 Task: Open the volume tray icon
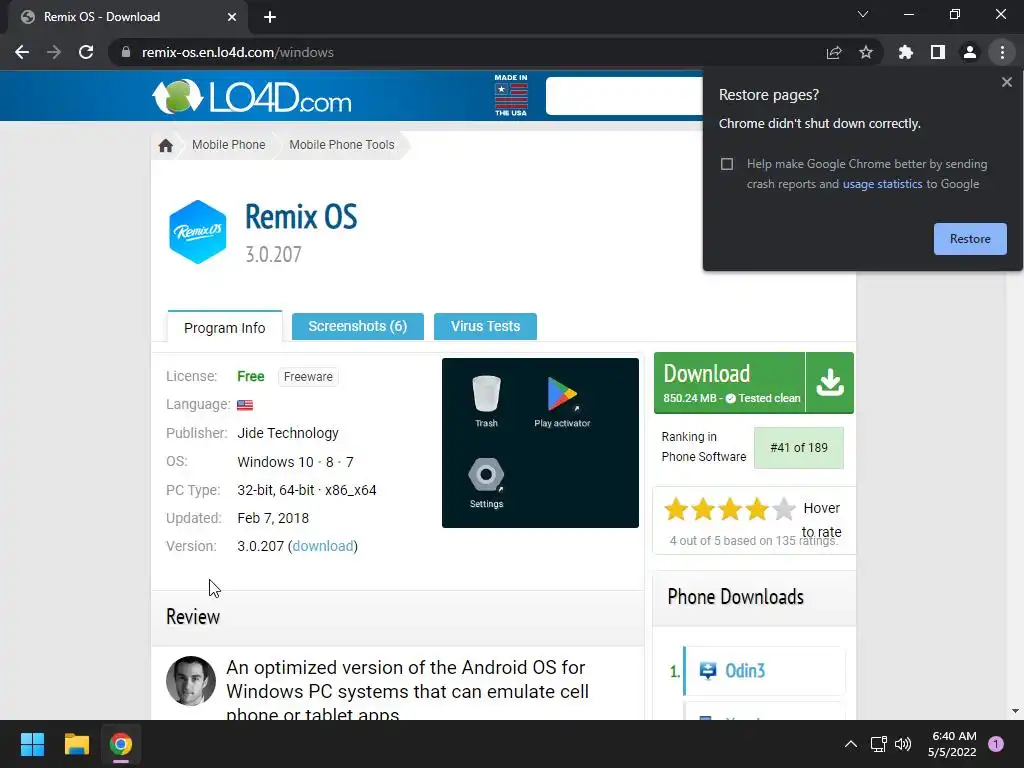coord(903,744)
